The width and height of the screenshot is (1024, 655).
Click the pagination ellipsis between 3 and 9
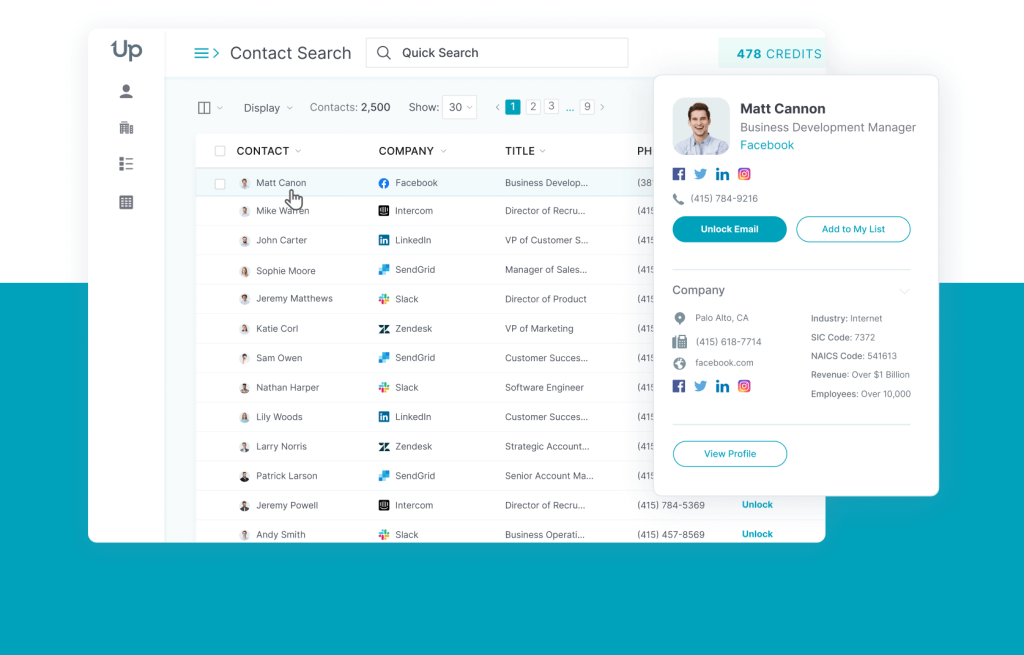click(569, 108)
